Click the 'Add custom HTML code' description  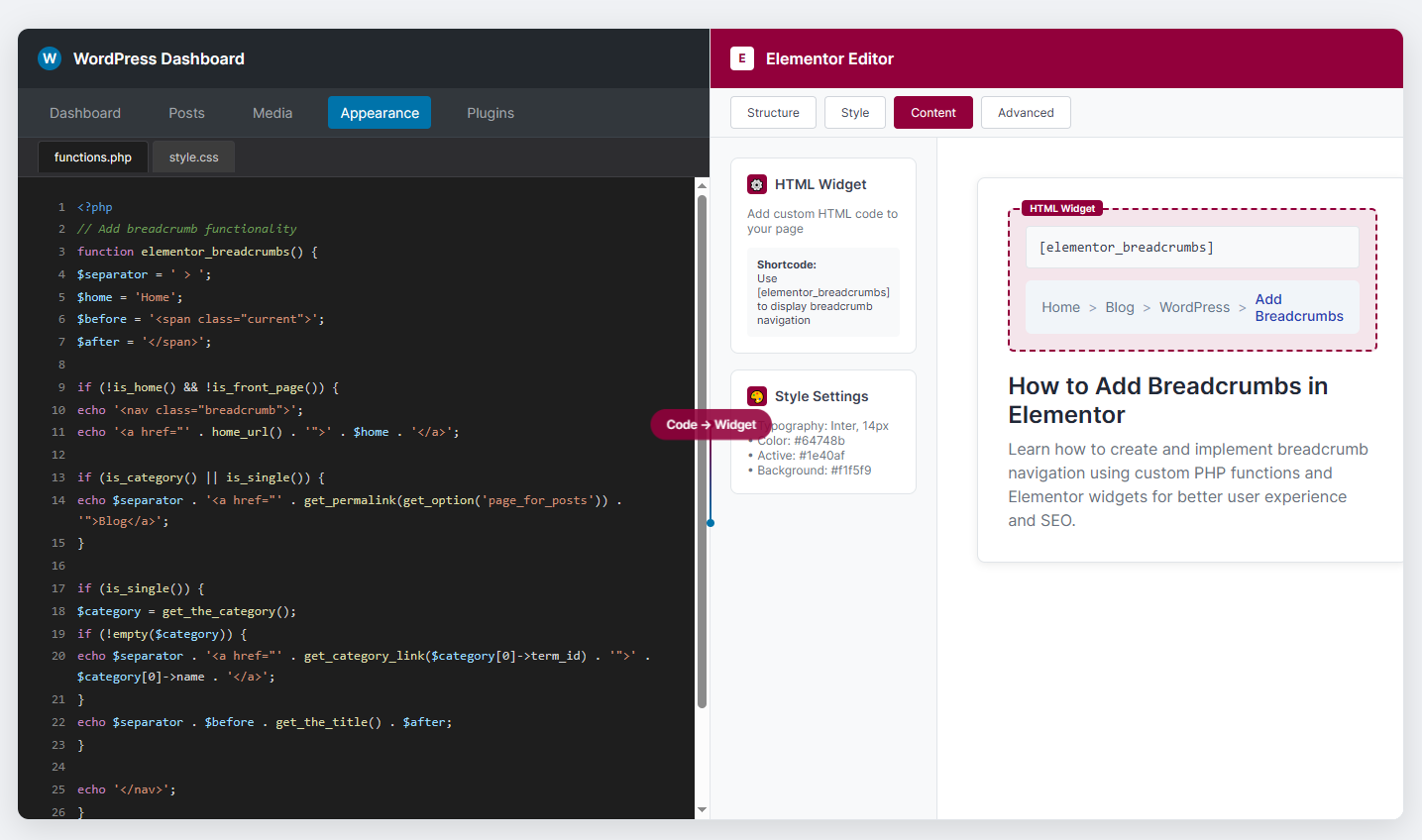click(x=822, y=221)
